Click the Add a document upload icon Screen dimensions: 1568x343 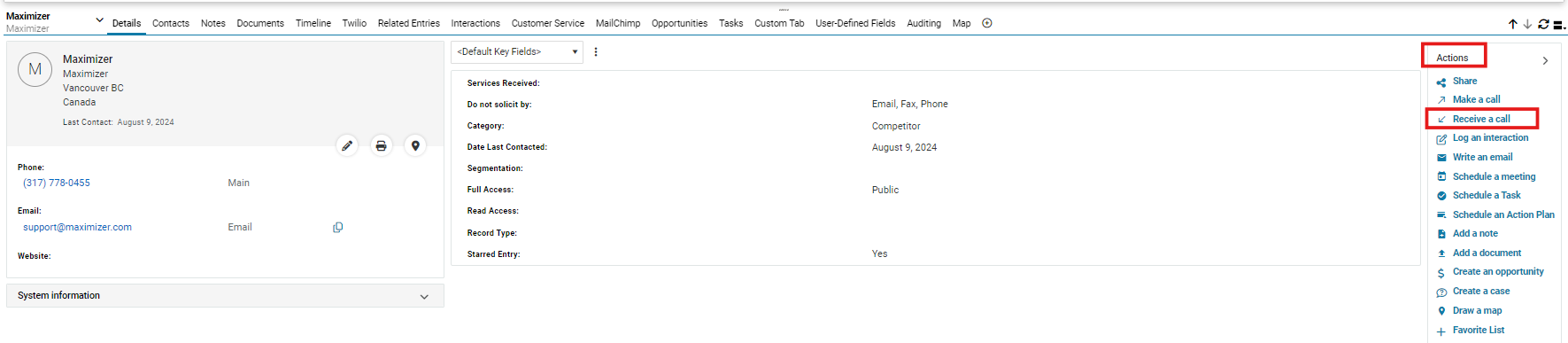click(1441, 253)
